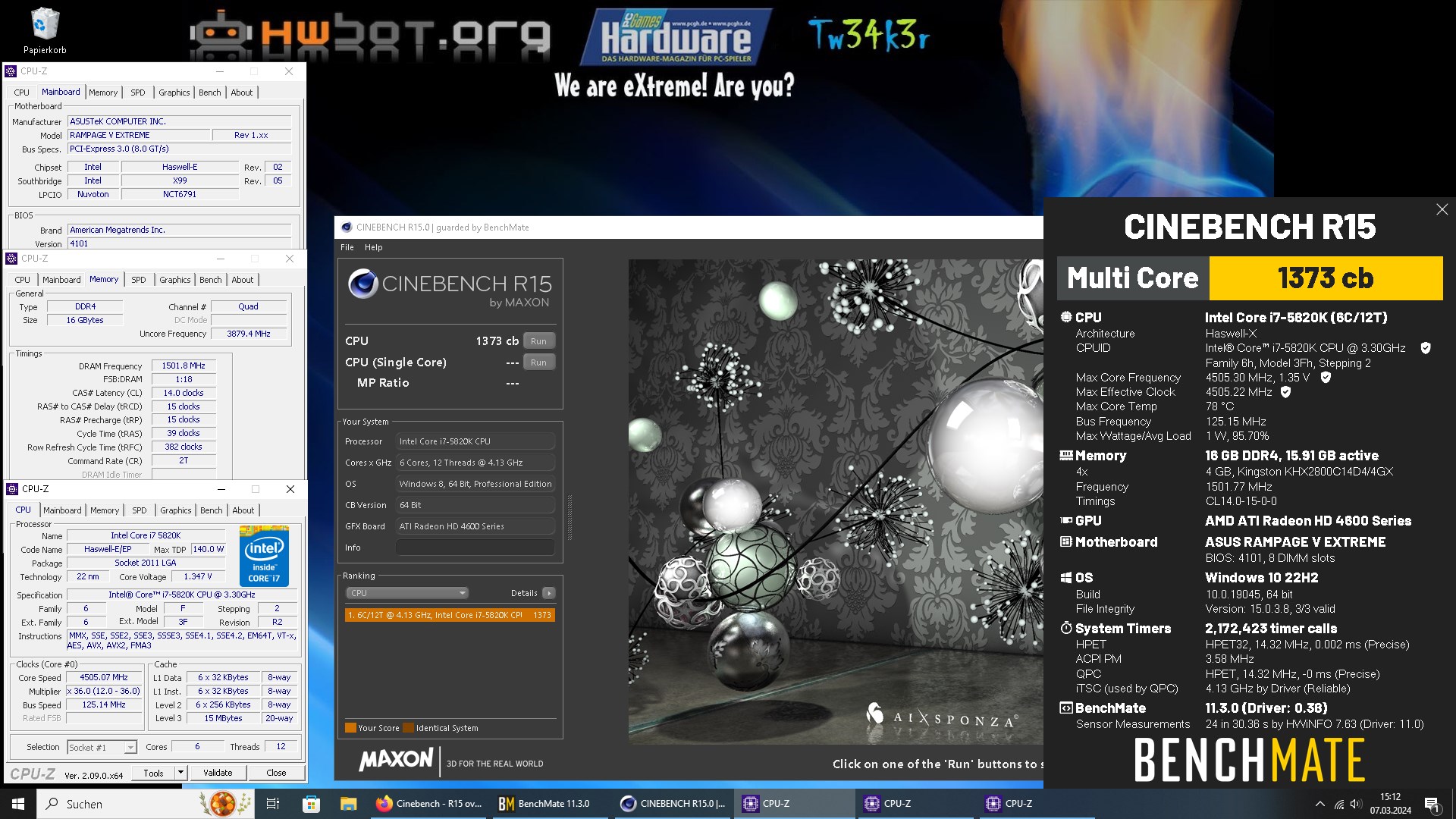Click the Uncore Frequency 3879.4 MHz value
1456x819 pixels.
tap(249, 334)
